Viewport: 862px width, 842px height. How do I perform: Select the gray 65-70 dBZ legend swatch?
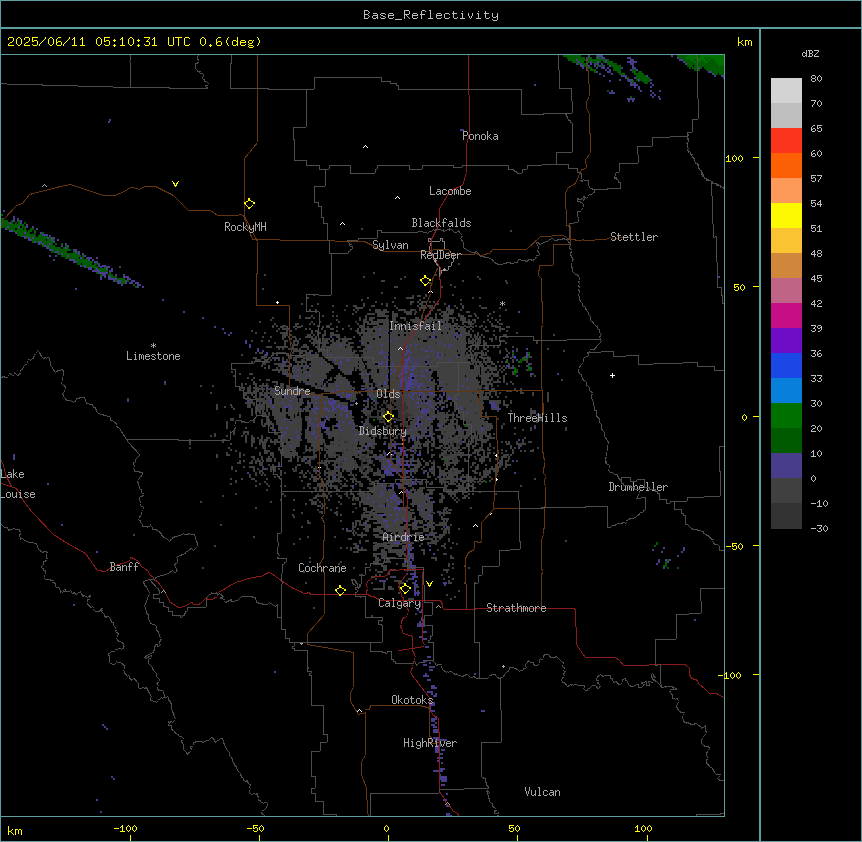point(786,115)
